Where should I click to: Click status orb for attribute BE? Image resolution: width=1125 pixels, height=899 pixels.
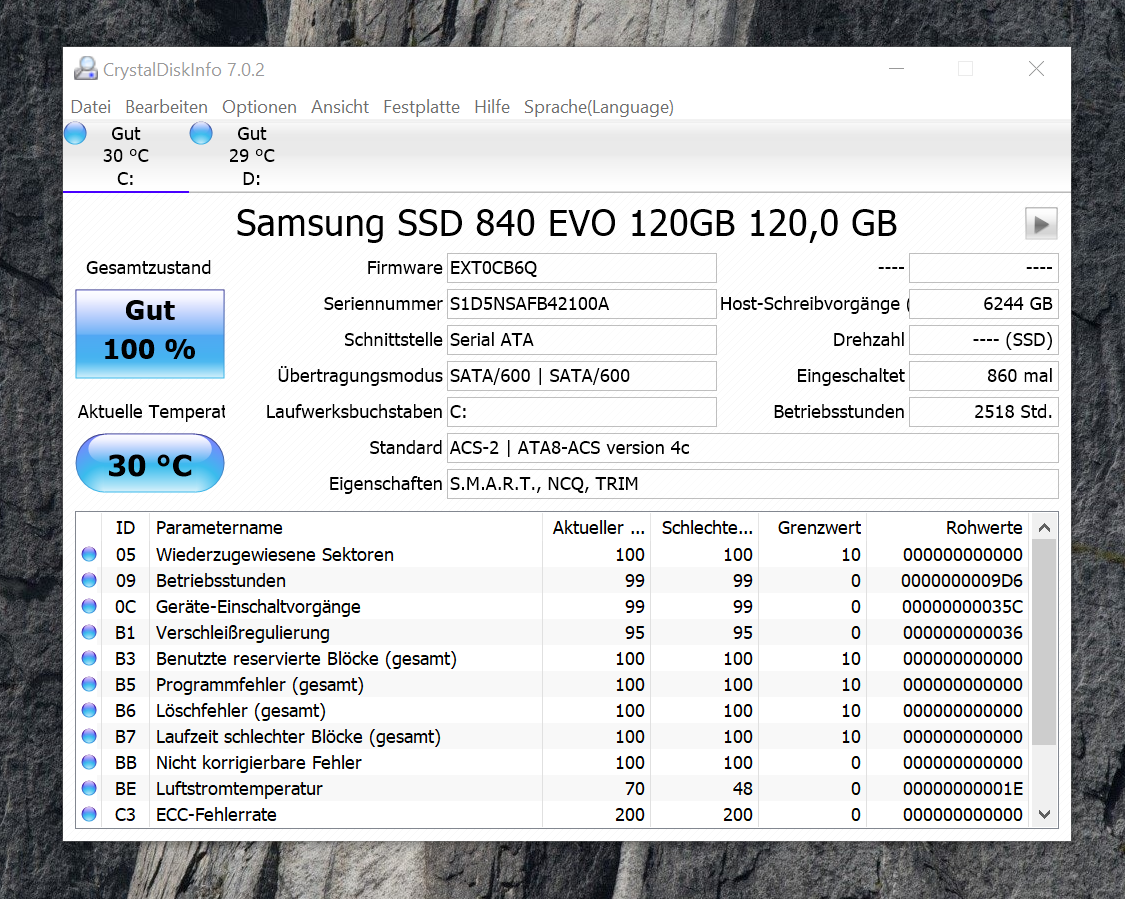point(89,788)
